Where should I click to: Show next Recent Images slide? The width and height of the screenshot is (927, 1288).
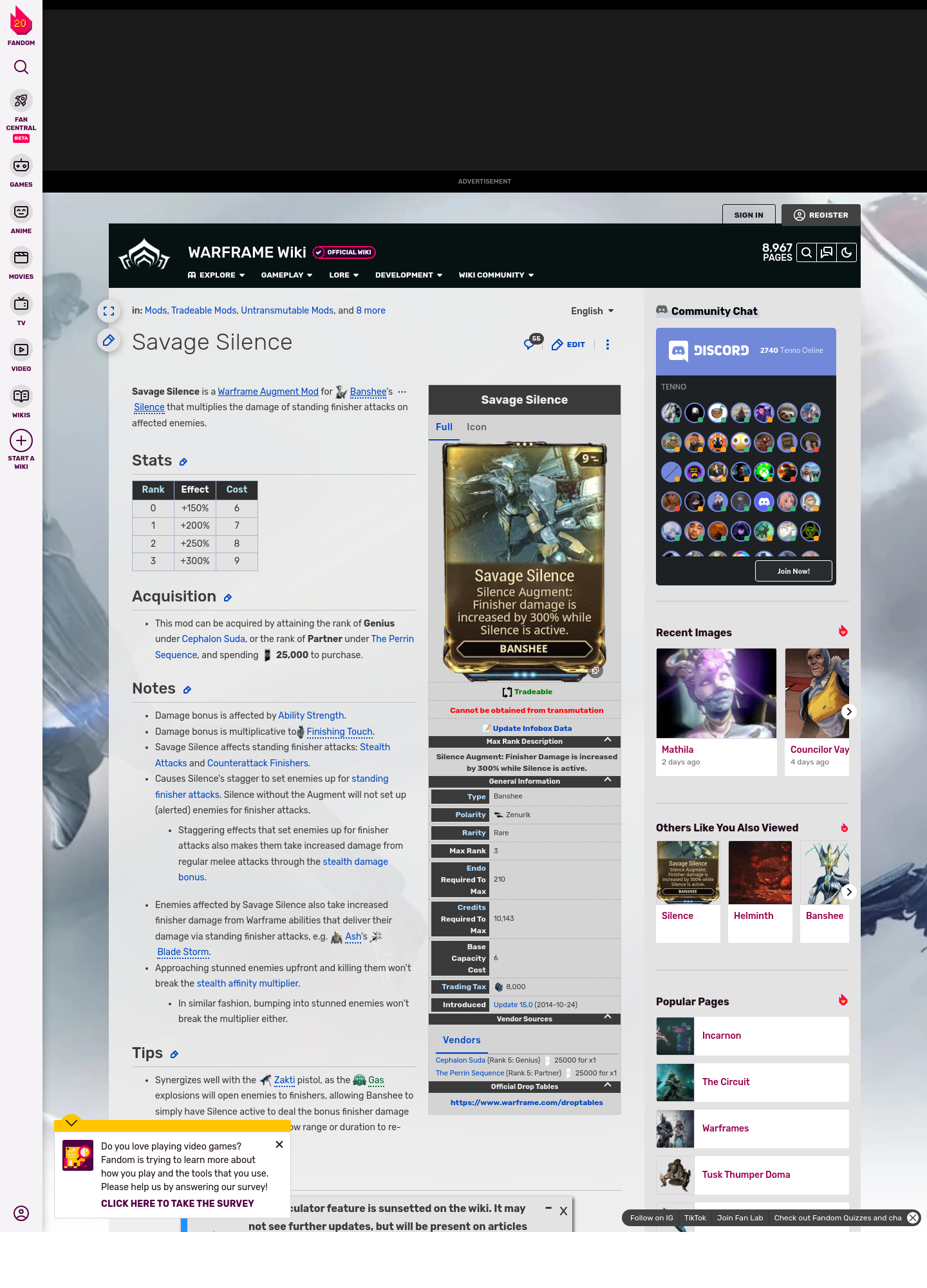tap(849, 712)
